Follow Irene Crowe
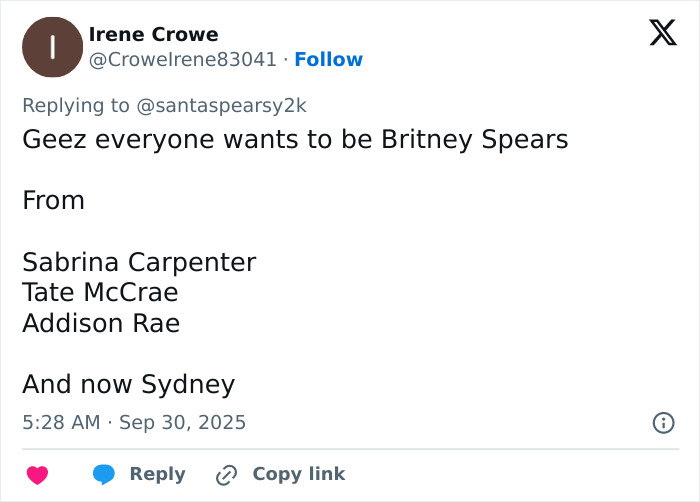The image size is (700, 502). click(x=328, y=59)
